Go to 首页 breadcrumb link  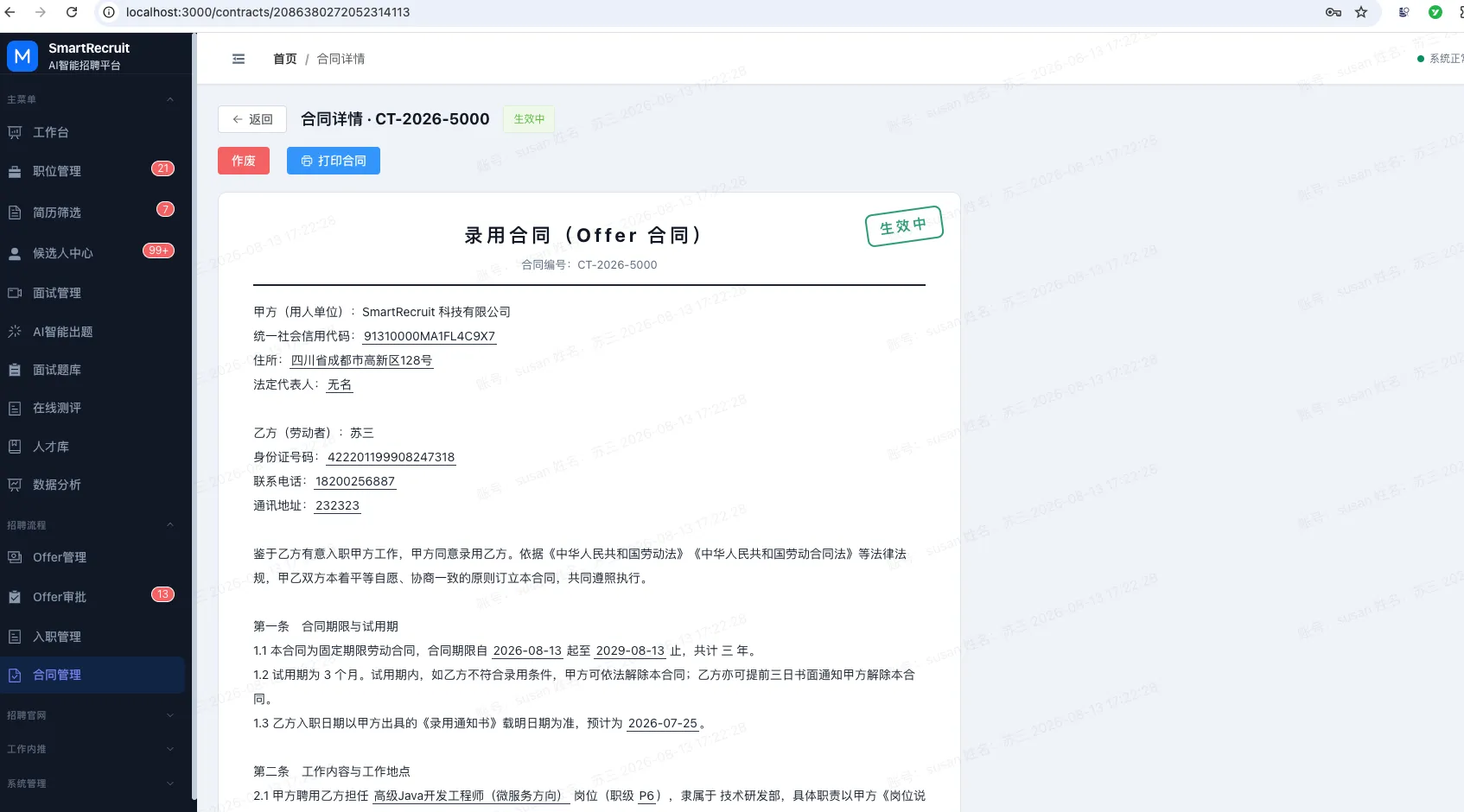(x=285, y=59)
